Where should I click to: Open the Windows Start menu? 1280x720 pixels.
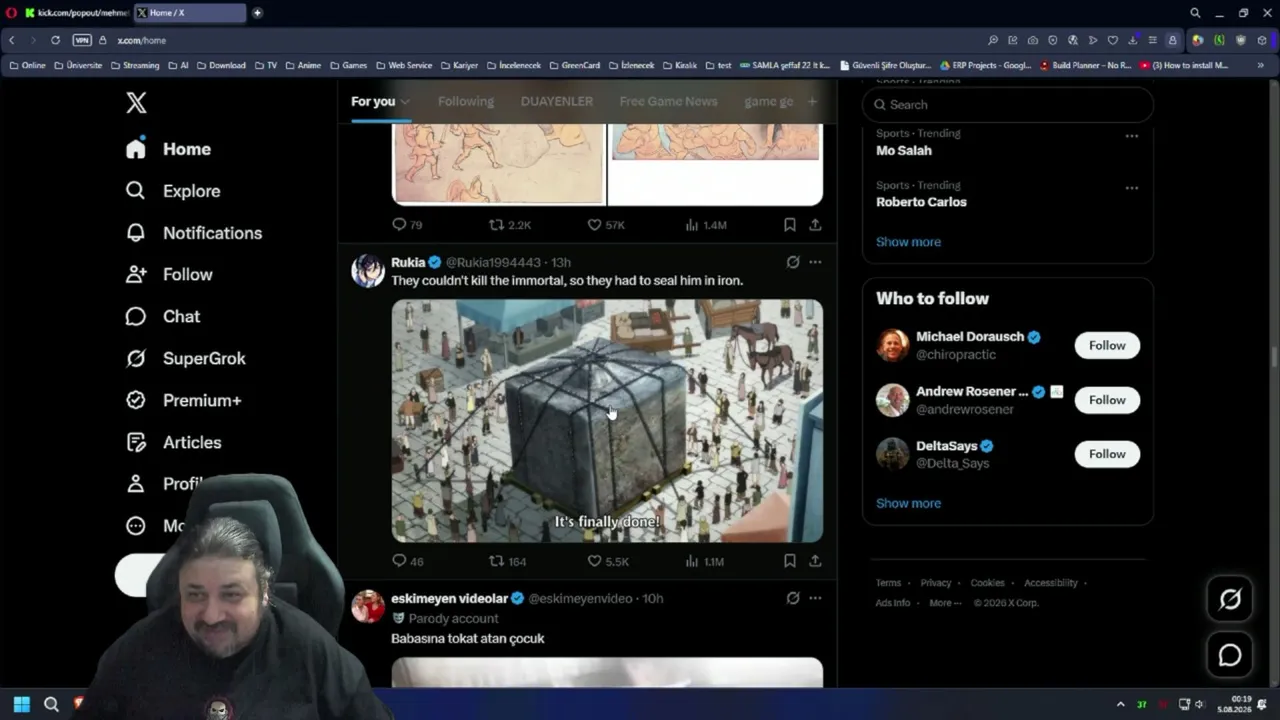(21, 704)
